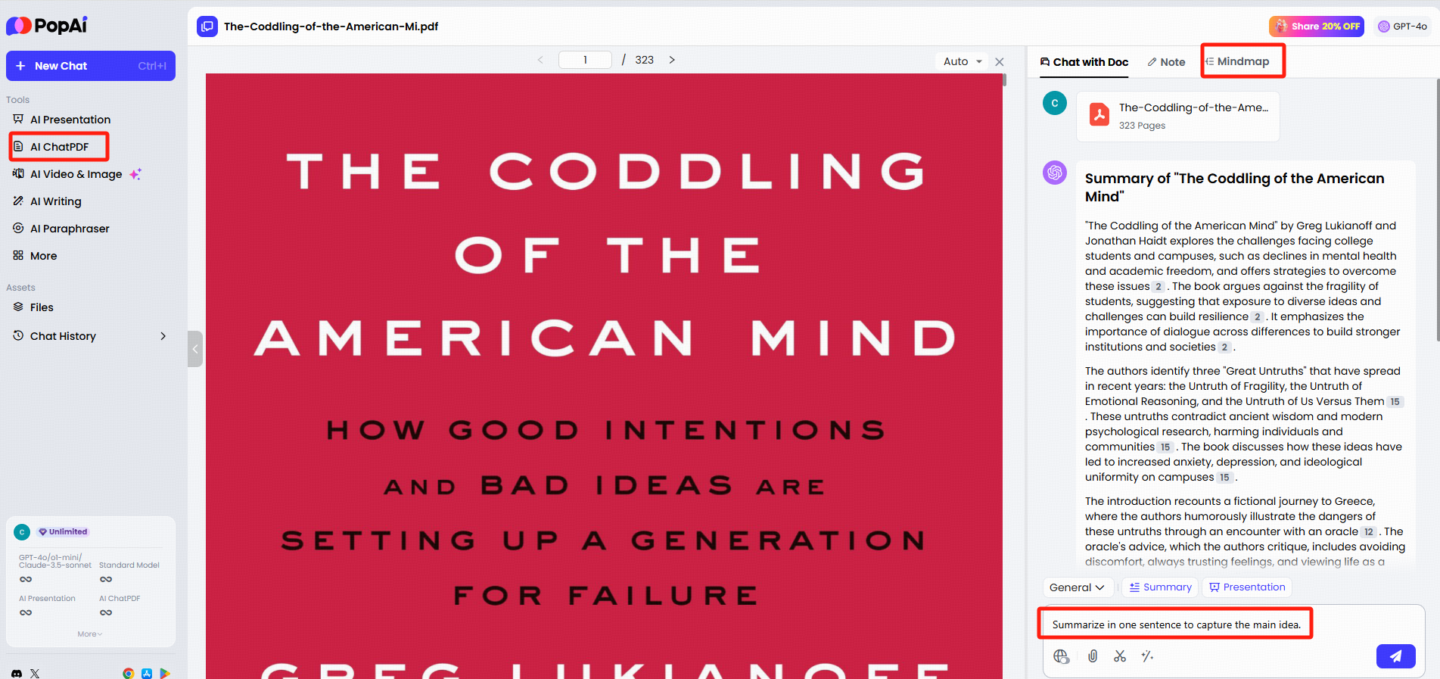Switch to the Note tab
1440x679 pixels.
tap(1166, 62)
